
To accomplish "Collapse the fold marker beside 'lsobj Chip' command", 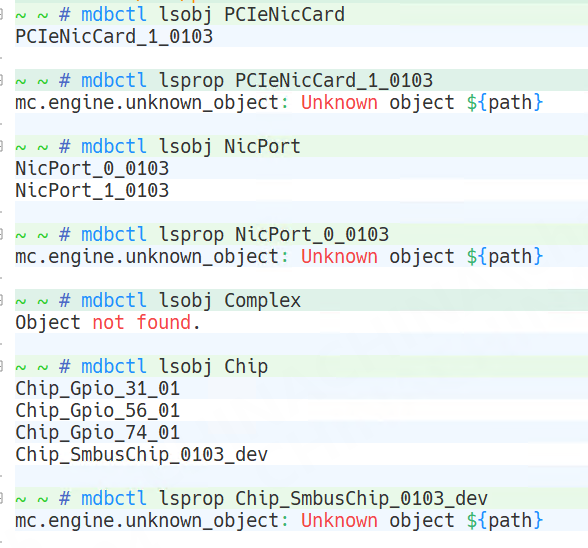I will point(1,366).
